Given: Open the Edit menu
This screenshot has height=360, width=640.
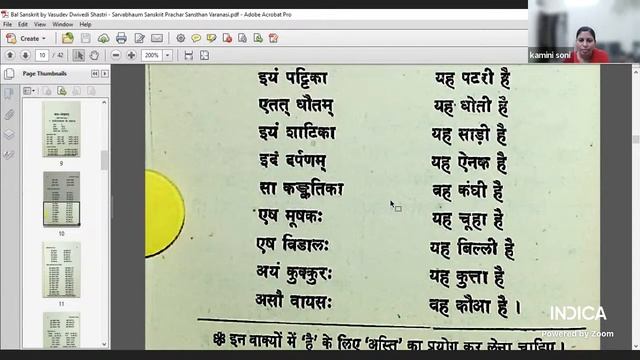Looking at the screenshot, I should point(23,24).
